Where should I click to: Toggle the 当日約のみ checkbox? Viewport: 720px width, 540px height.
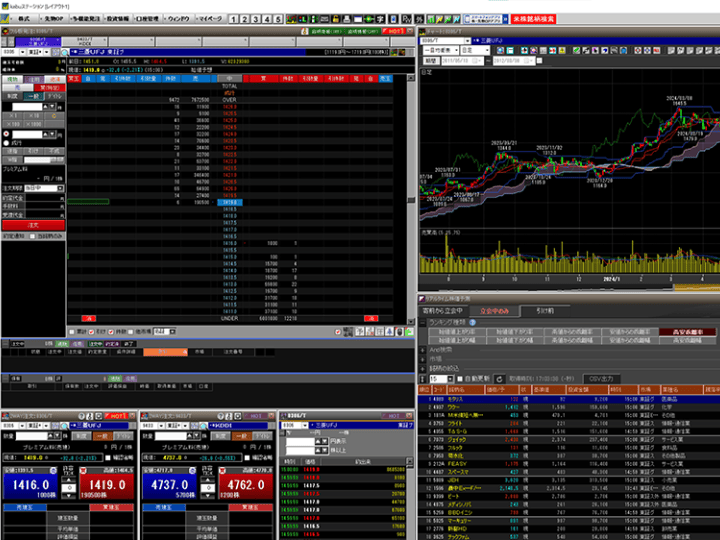tap(33, 236)
